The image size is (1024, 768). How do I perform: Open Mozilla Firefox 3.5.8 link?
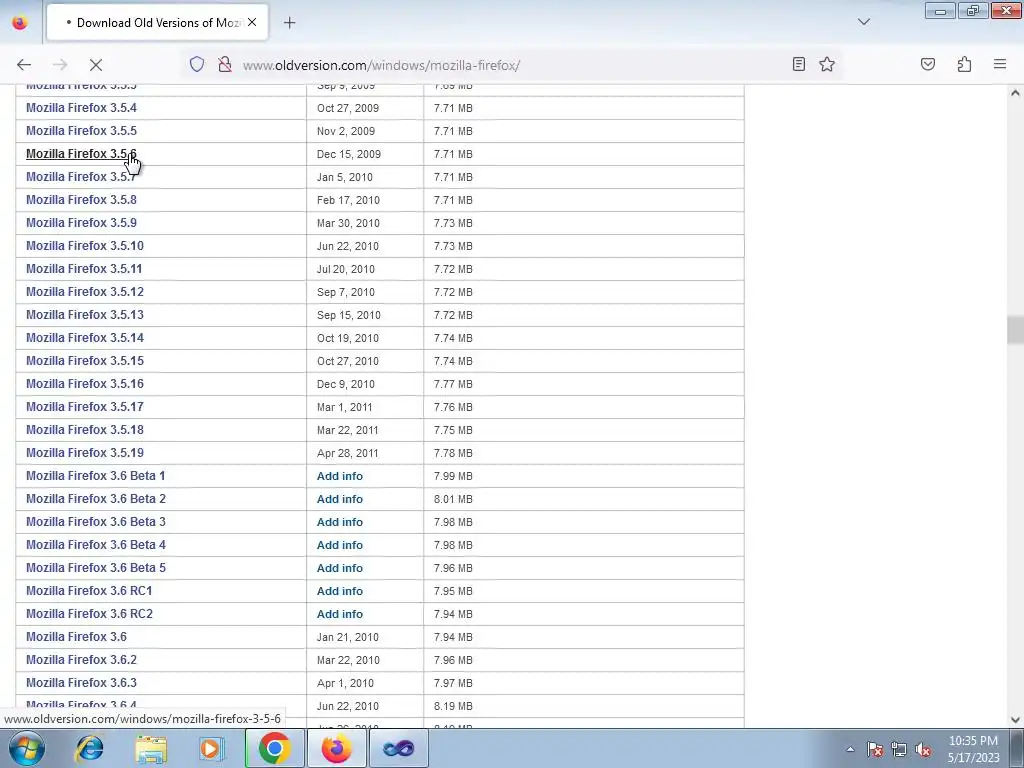pos(82,200)
